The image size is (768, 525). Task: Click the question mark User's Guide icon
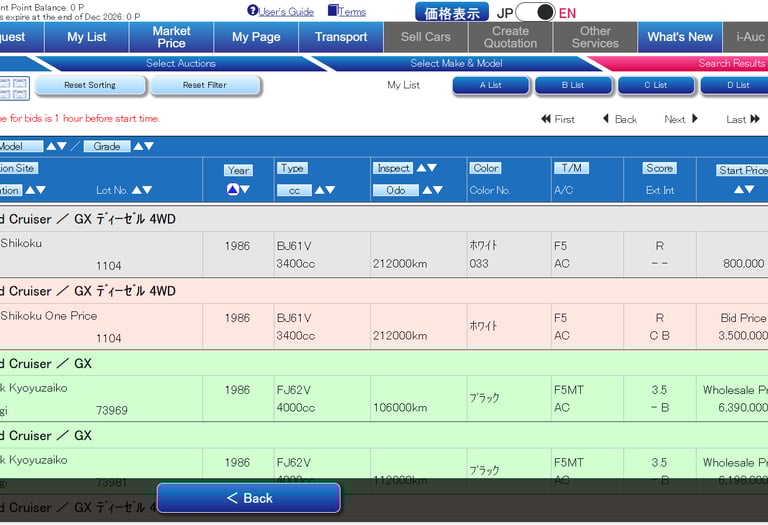click(x=252, y=10)
